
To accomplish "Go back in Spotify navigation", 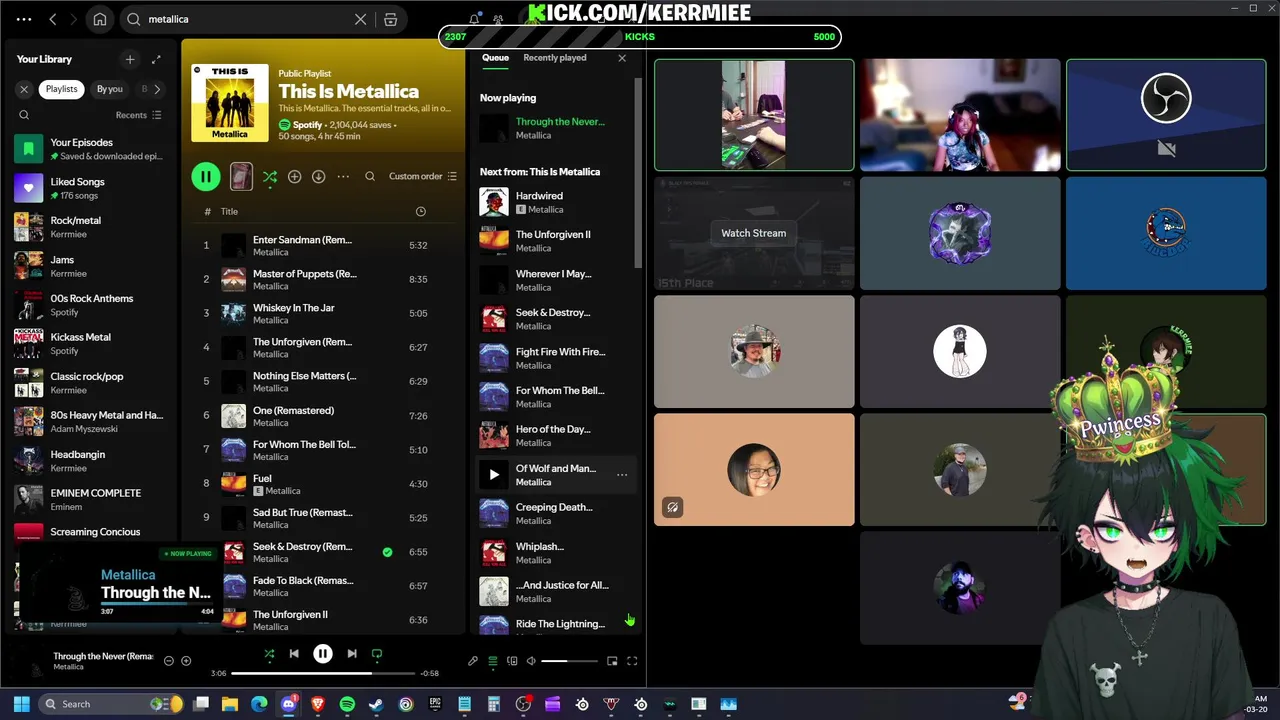I will (x=53, y=19).
